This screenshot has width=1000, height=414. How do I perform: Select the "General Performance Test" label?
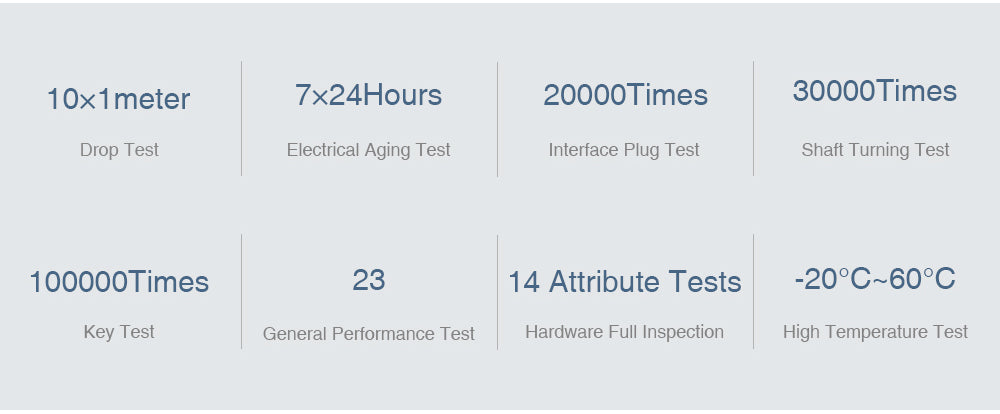coord(368,334)
